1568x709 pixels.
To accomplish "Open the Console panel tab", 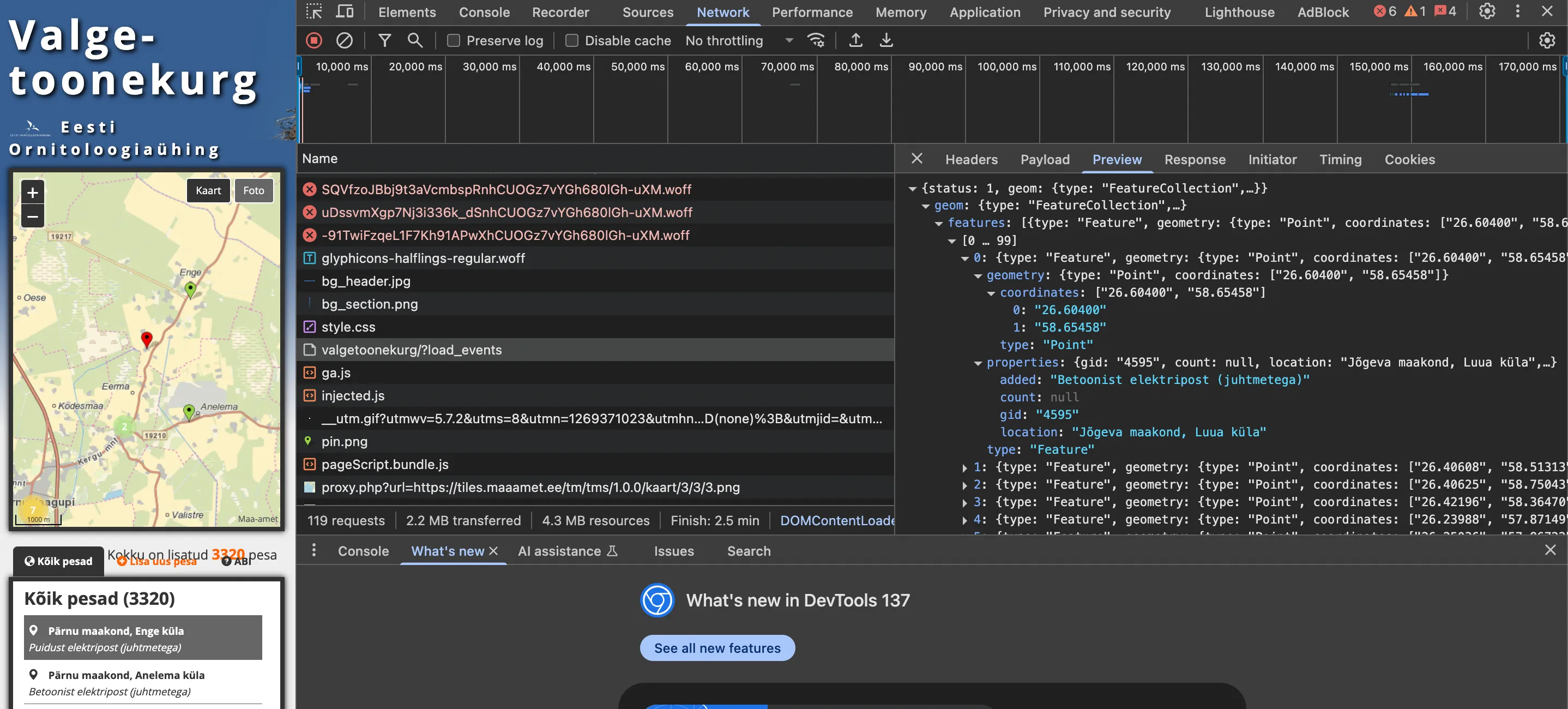I will pos(484,11).
